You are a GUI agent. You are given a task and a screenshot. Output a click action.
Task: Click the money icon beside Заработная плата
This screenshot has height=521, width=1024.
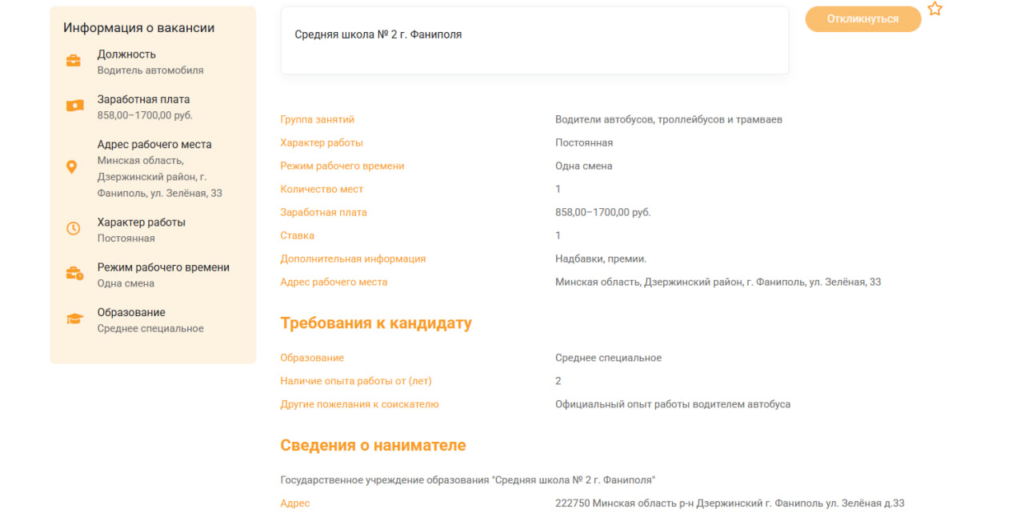pyautogui.click(x=73, y=106)
